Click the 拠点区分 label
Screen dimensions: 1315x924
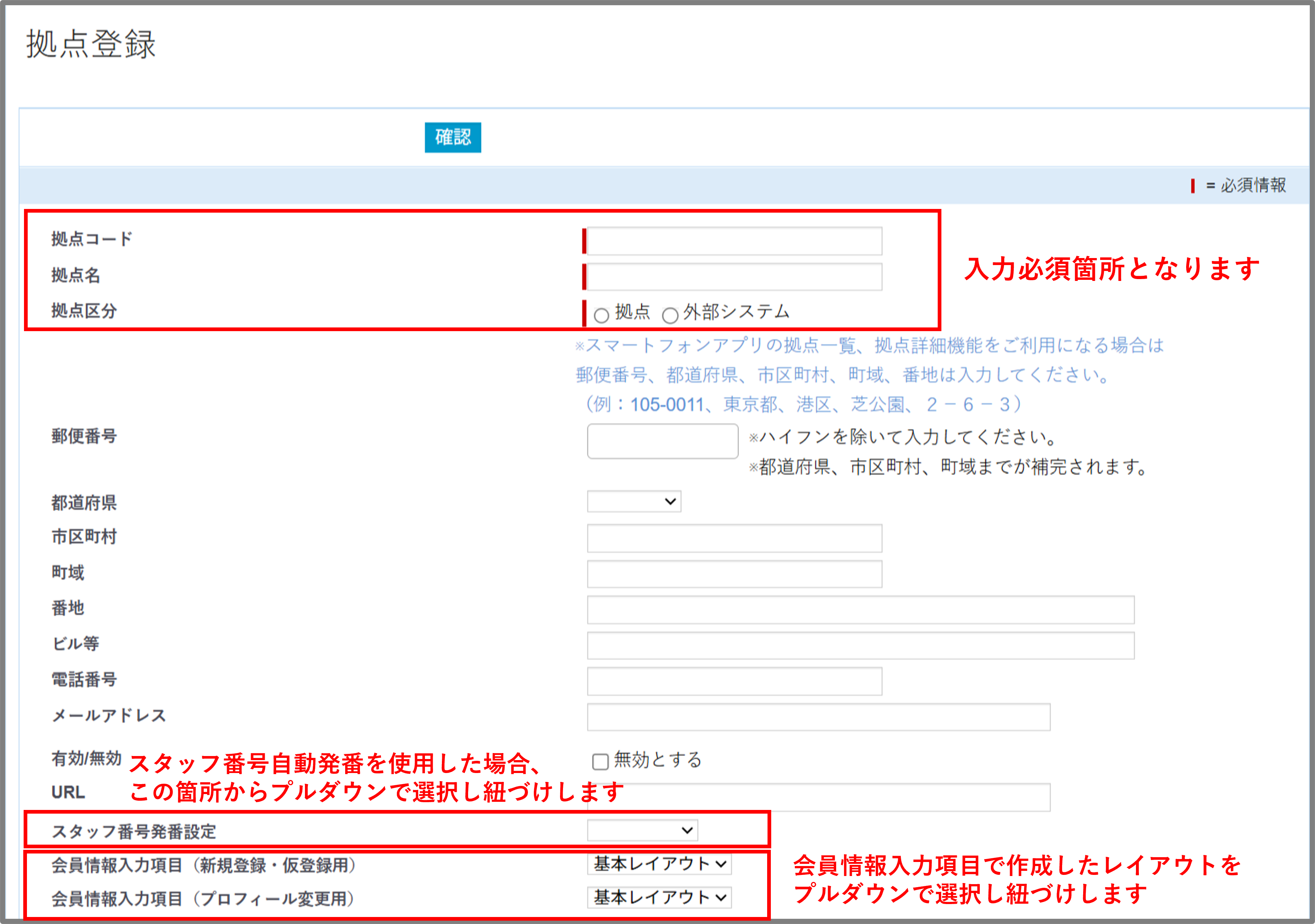[84, 311]
